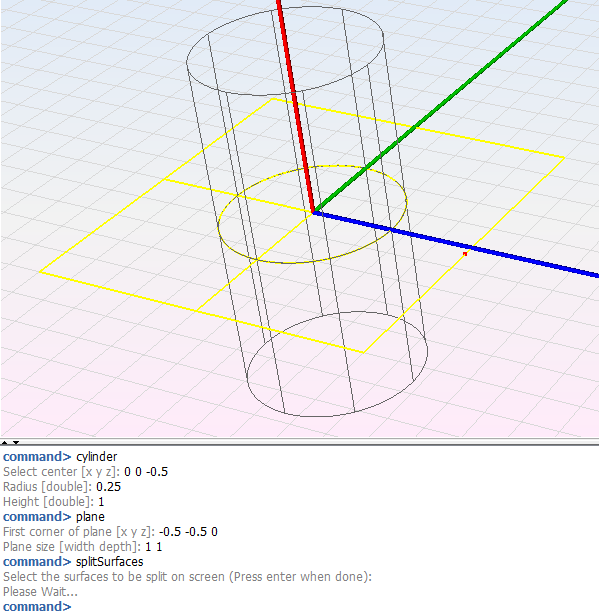599x614 pixels.
Task: Click the origin where the three axes meet
Action: pos(314,212)
